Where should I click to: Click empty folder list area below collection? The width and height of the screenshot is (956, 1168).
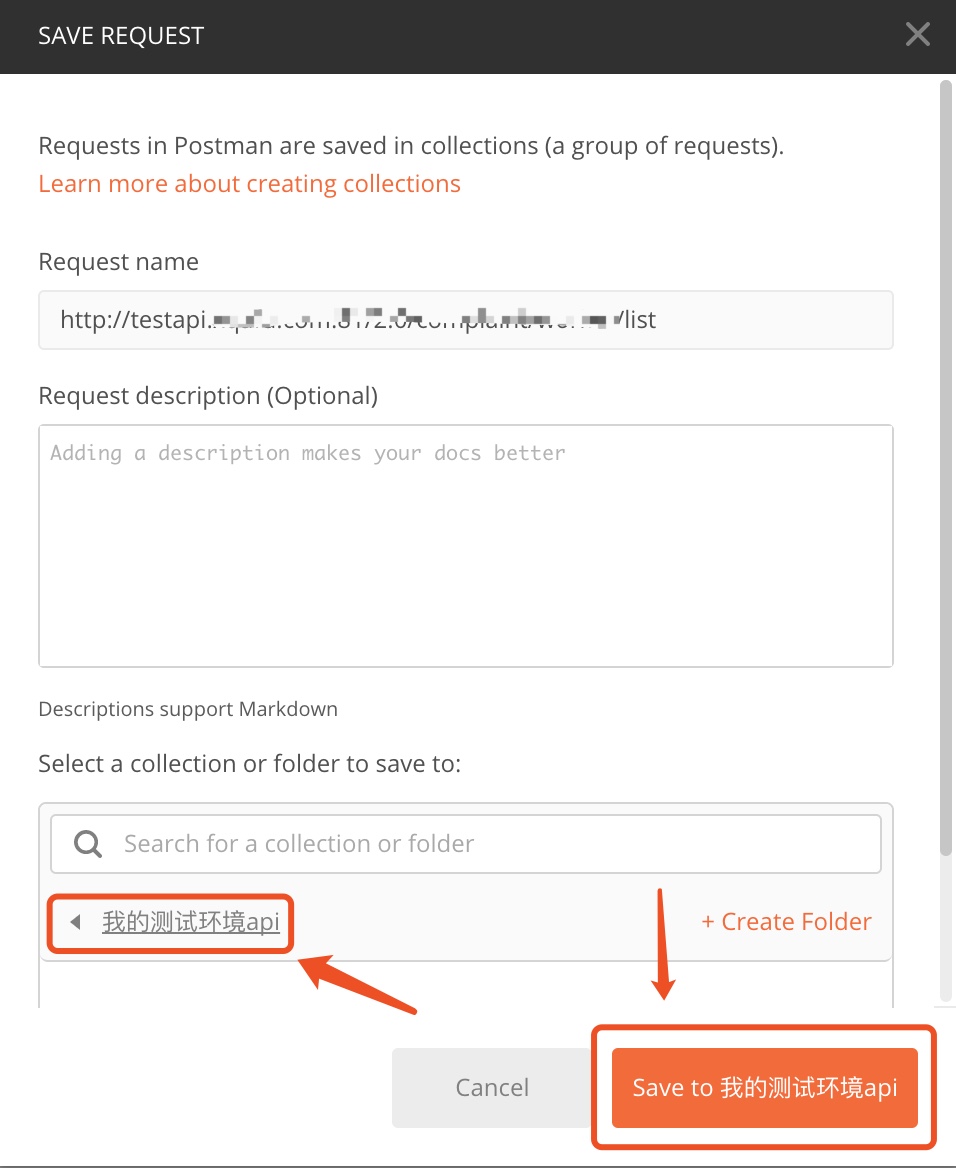466,985
